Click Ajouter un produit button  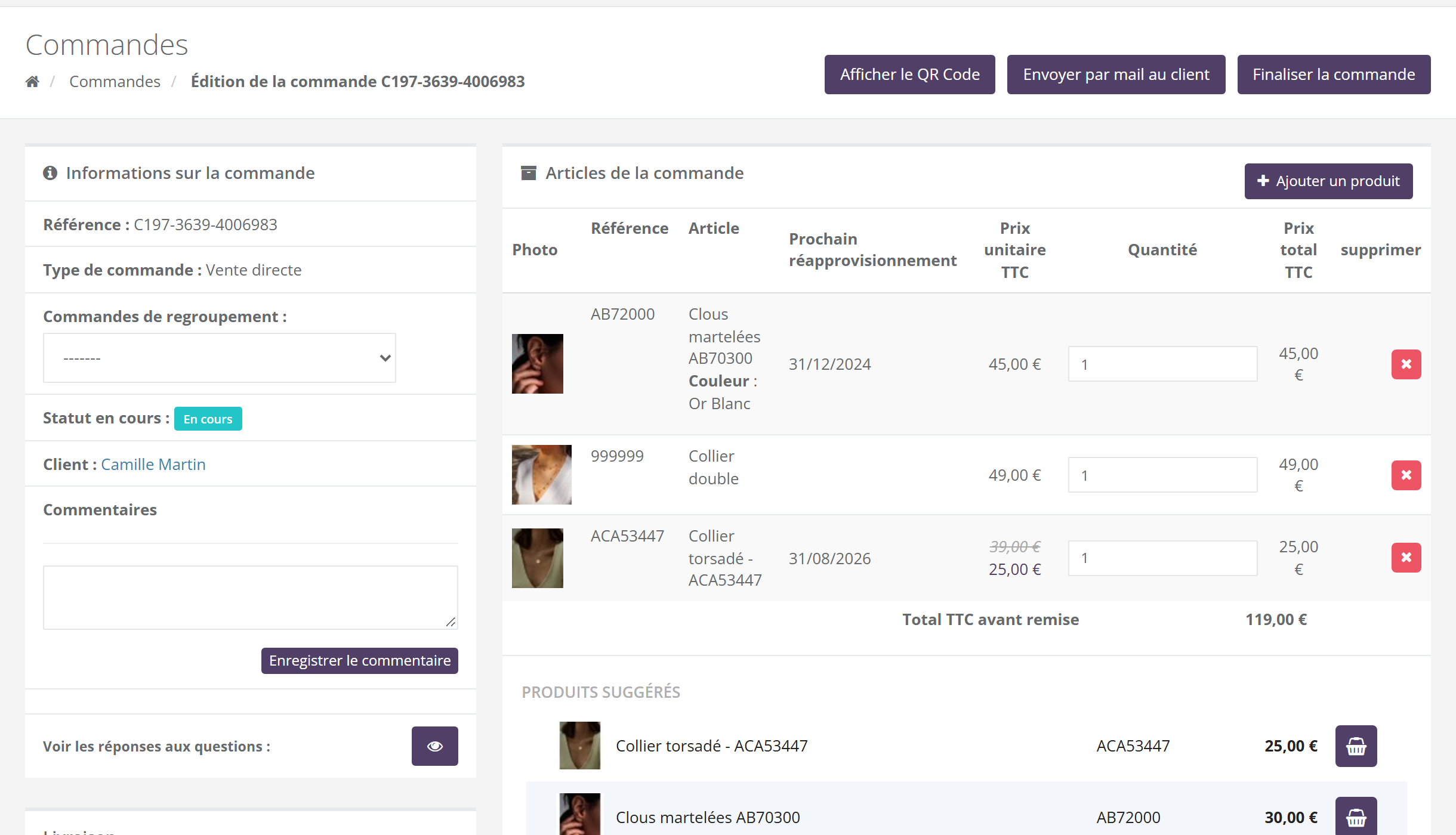1328,181
